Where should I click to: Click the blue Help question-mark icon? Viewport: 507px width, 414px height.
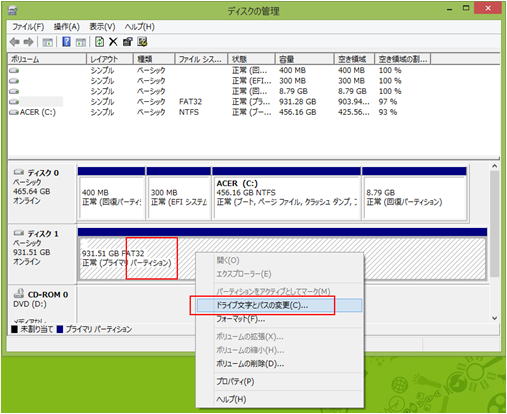click(x=66, y=42)
